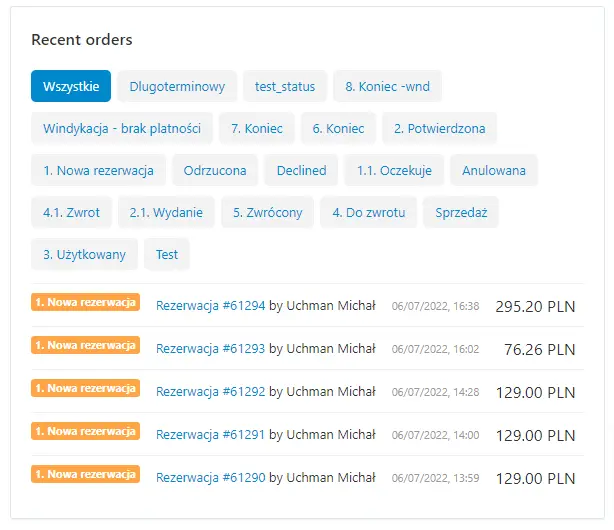
Task: Open Rezerwacja #61294 order link
Action: tap(210, 306)
